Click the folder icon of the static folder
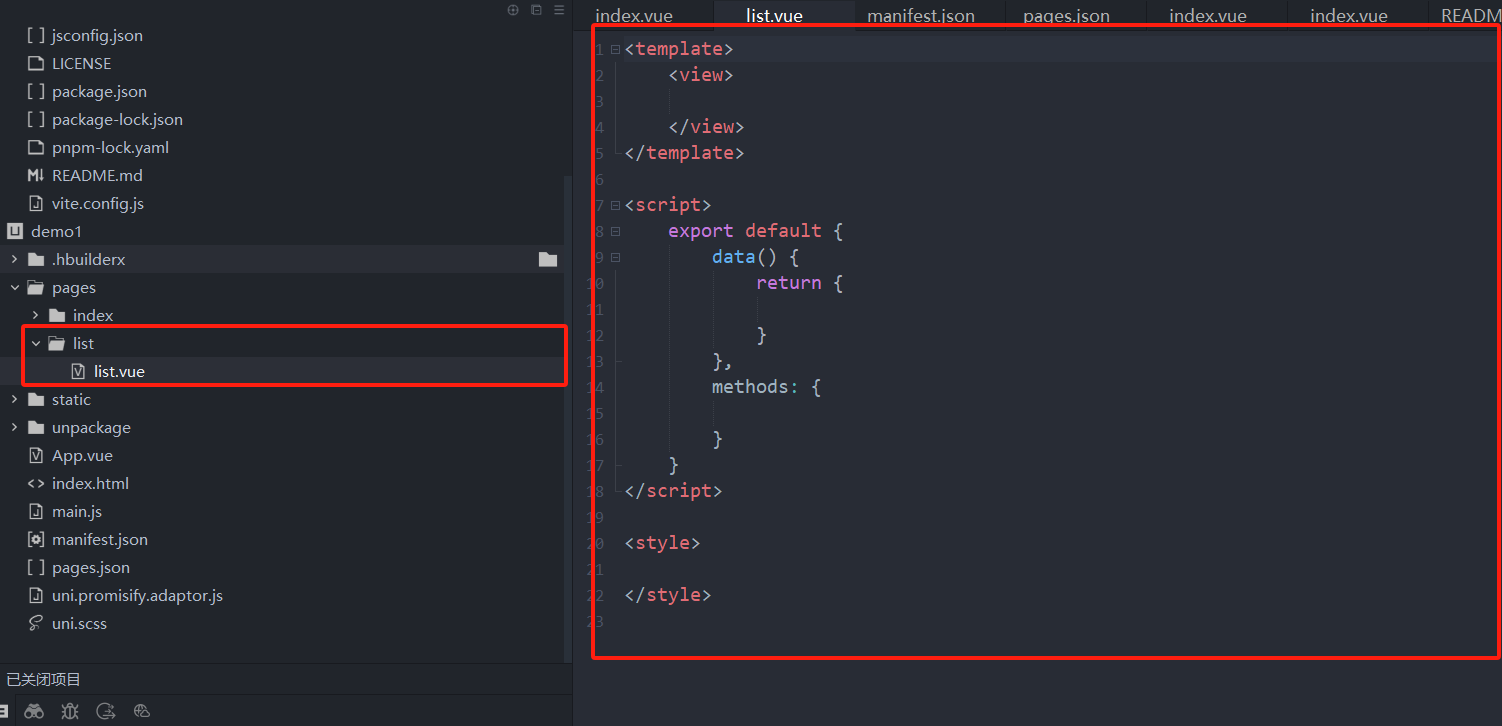 click(36, 399)
